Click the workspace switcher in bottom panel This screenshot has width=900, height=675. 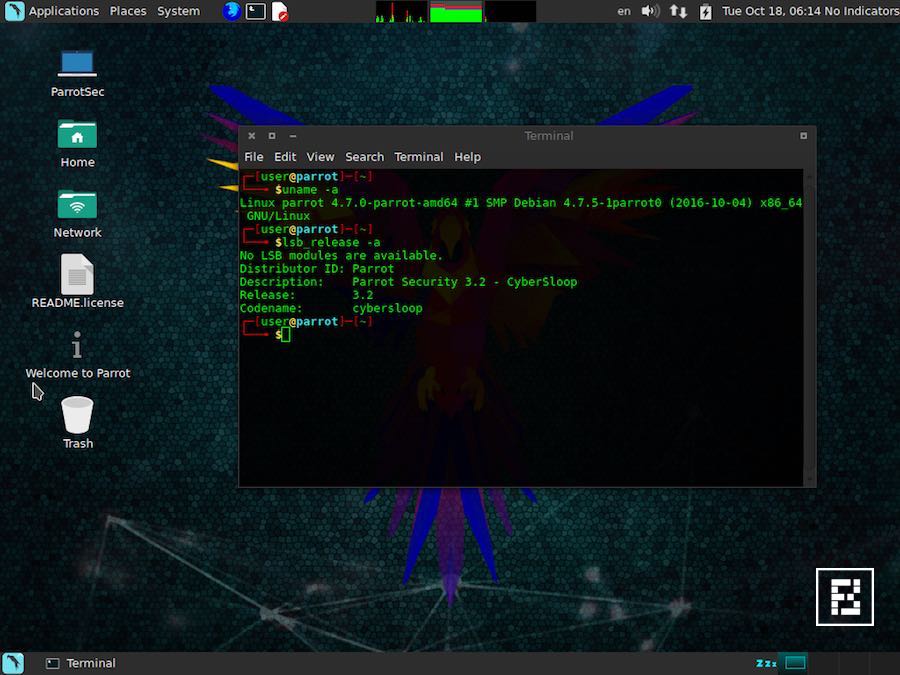[795, 663]
